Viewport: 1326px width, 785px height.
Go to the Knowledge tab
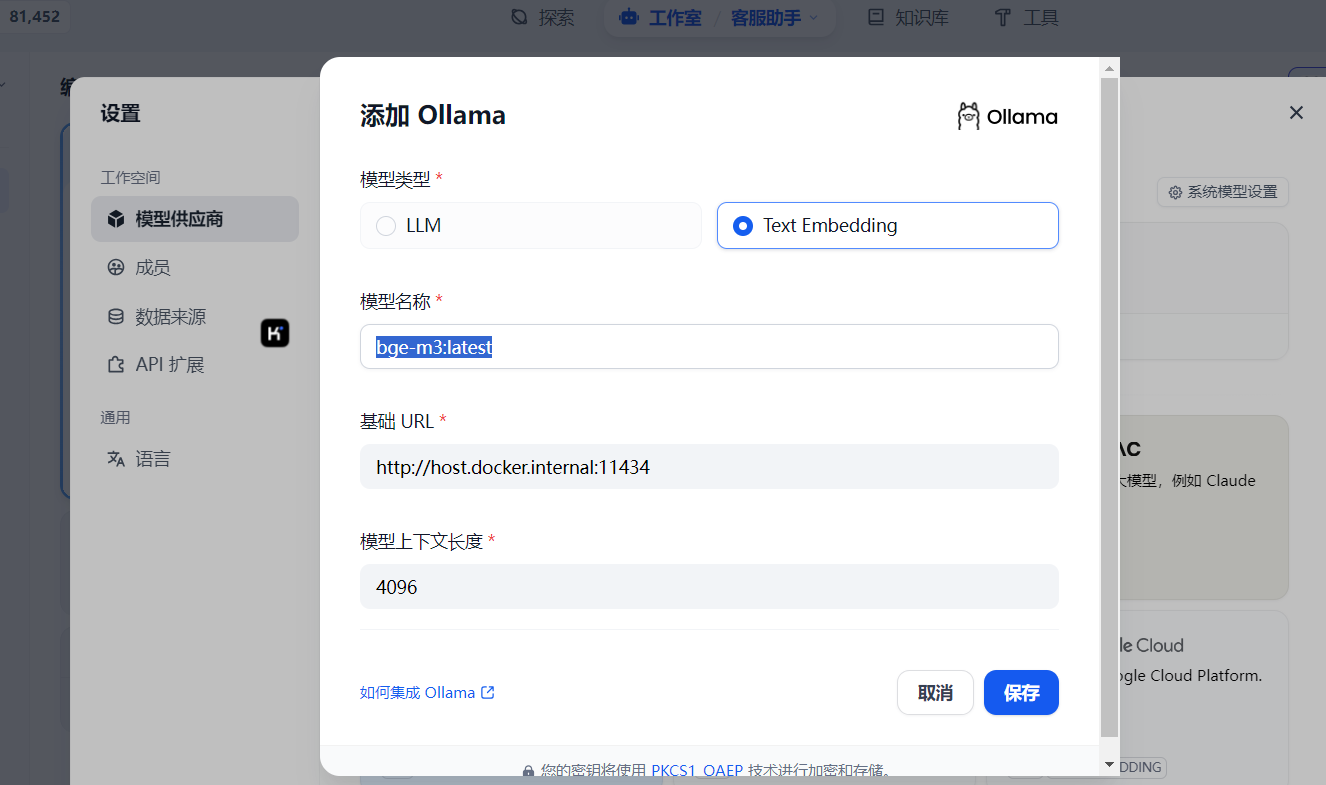point(909,17)
